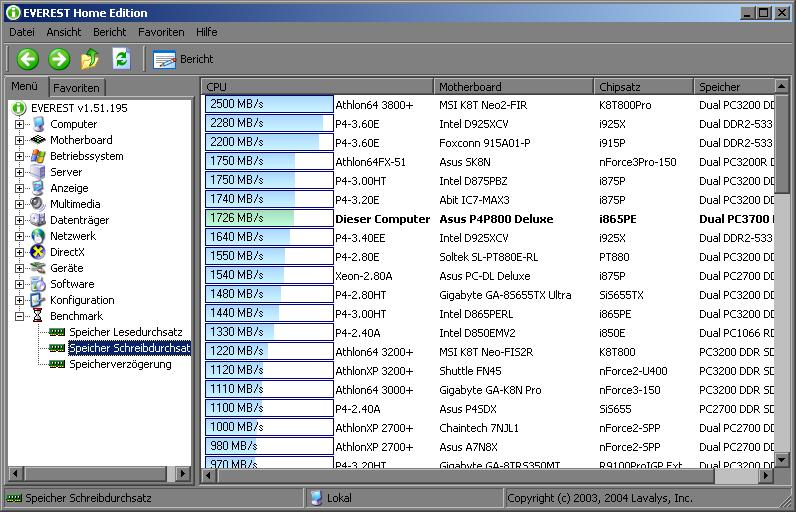Click the 2500 MB/s Athlon64 3800+ bar
Image resolution: width=796 pixels, height=512 pixels.
(x=269, y=104)
